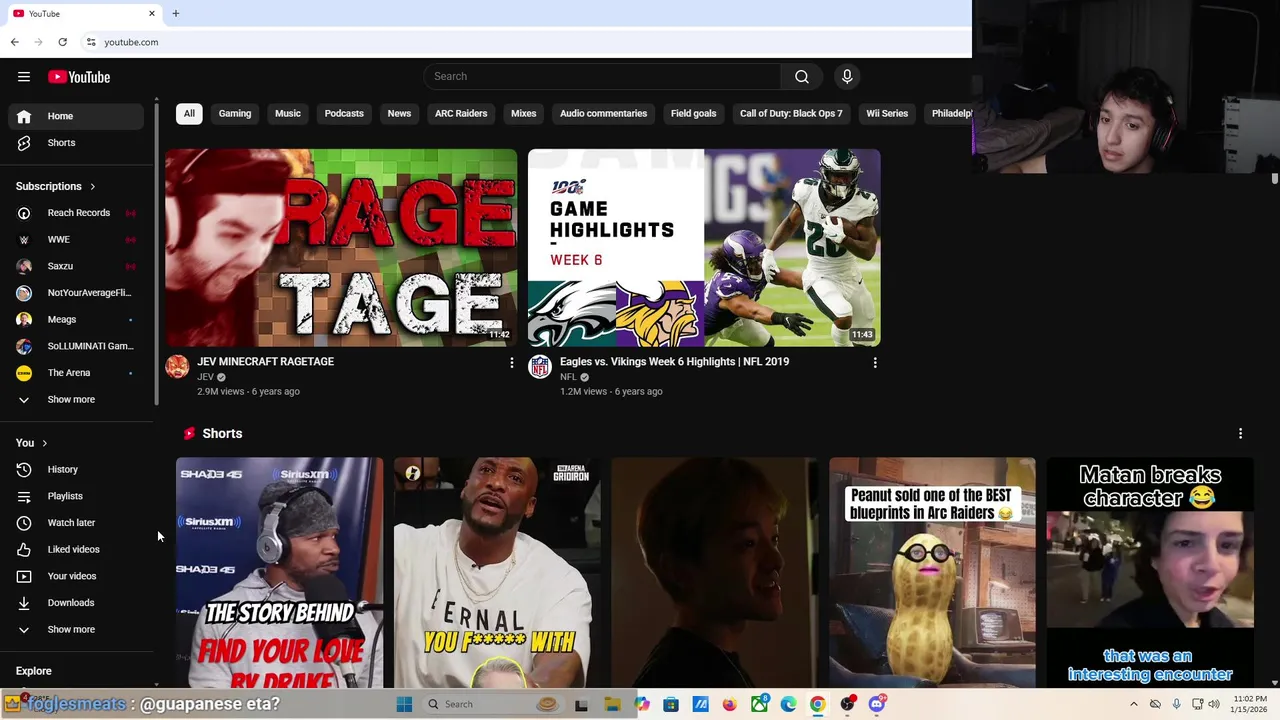Open Google Chrome from the taskbar

[817, 704]
